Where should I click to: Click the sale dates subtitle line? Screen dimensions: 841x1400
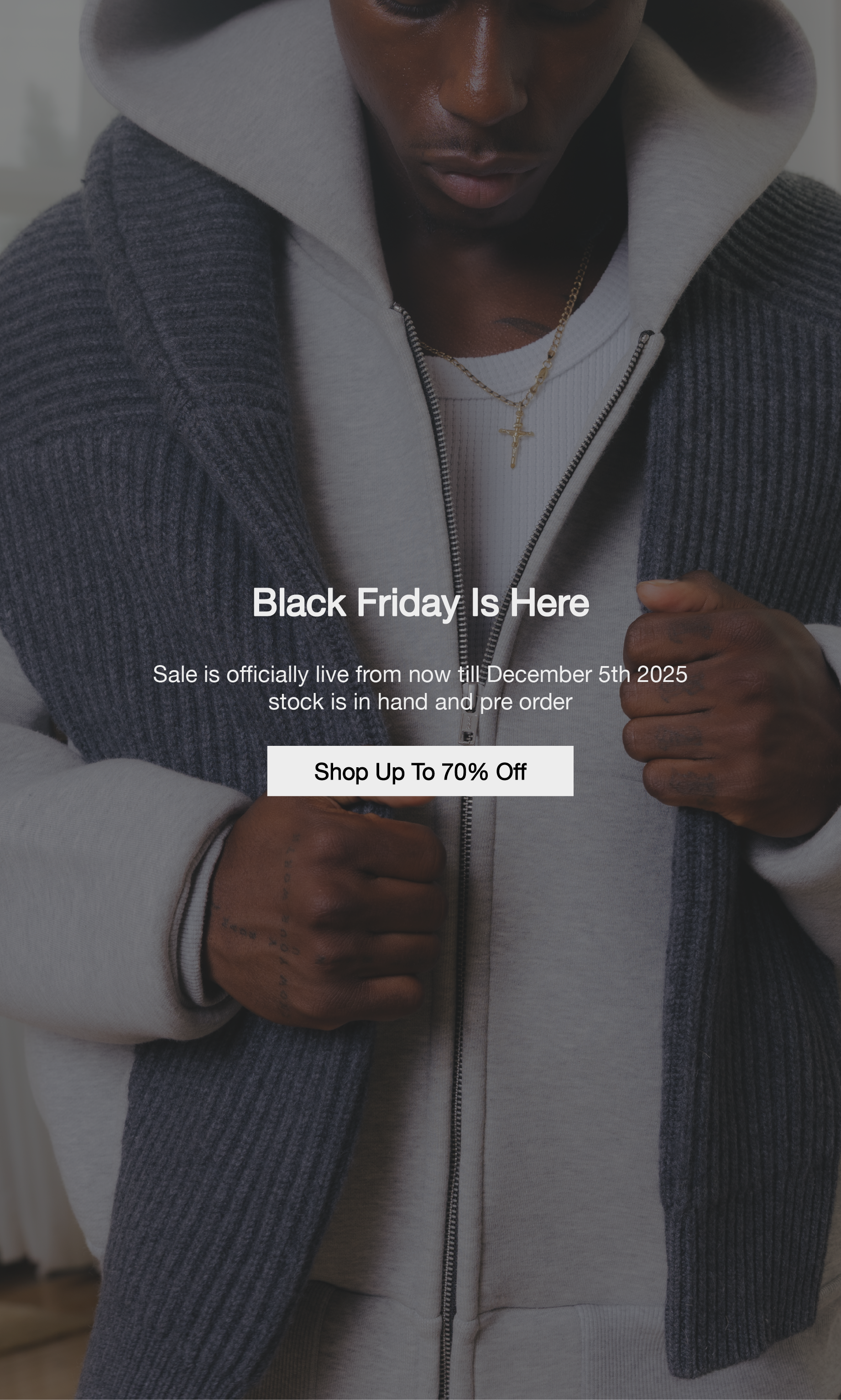420,674
